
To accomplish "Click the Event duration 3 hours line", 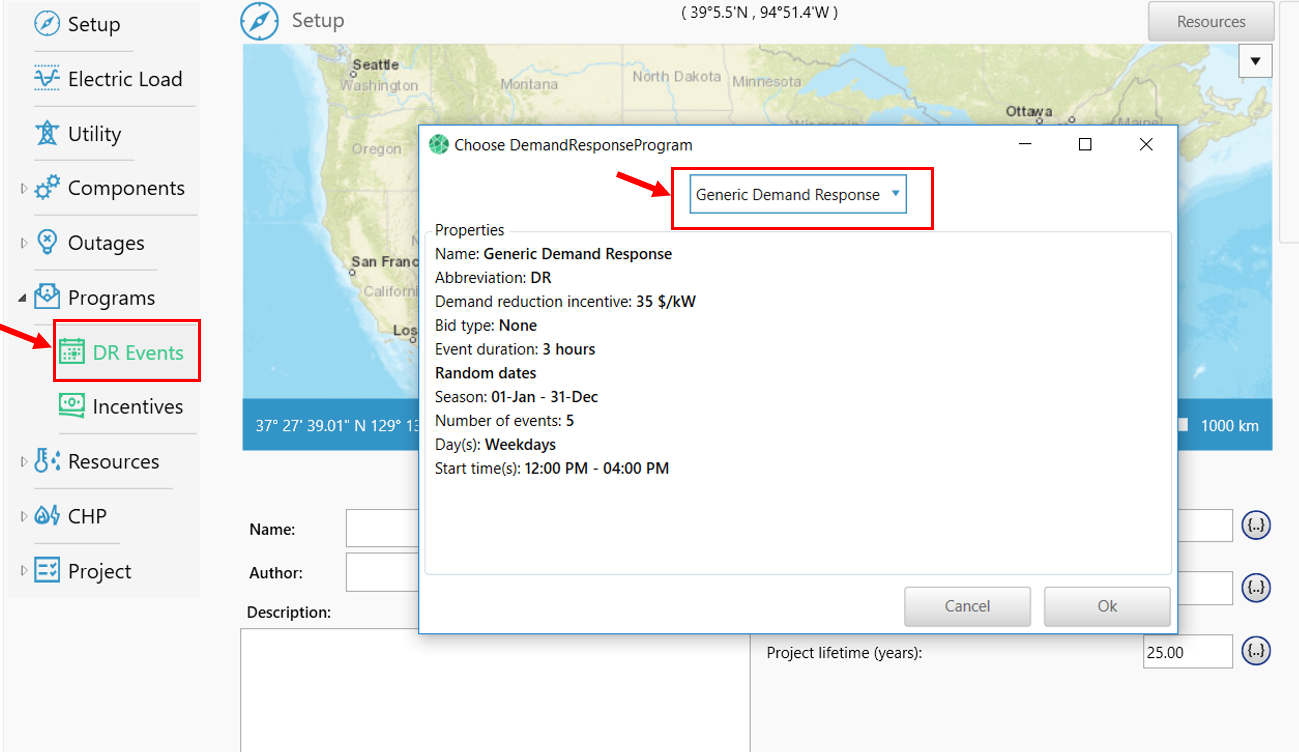I will [x=515, y=349].
